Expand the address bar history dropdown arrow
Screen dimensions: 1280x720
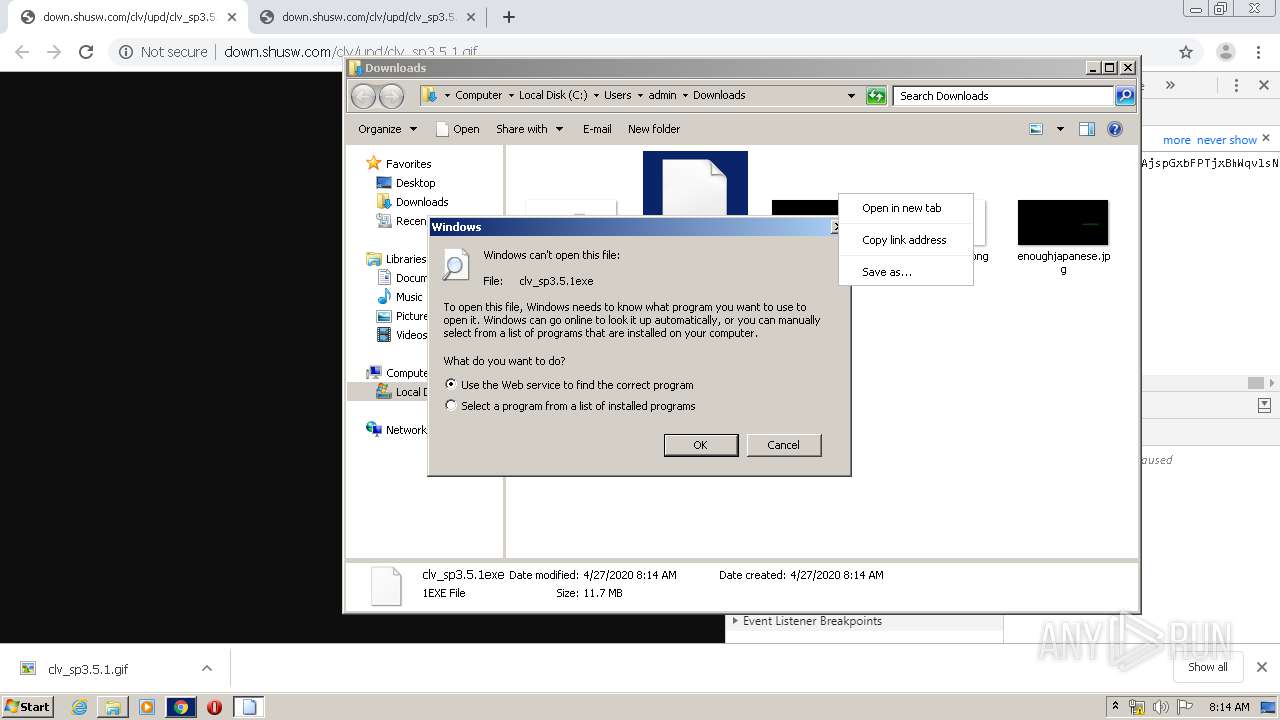(851, 96)
